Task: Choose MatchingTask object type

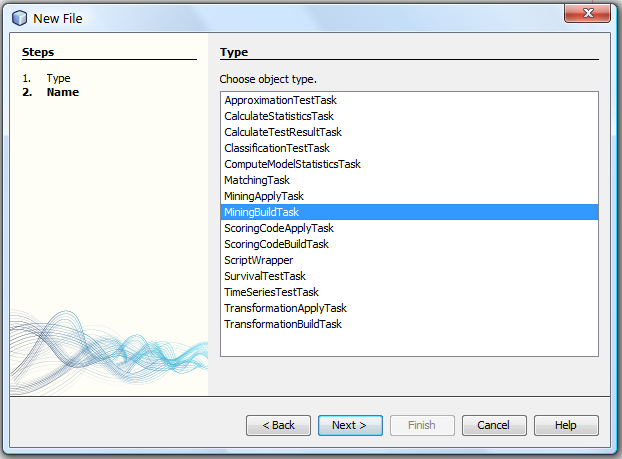Action: pos(257,180)
